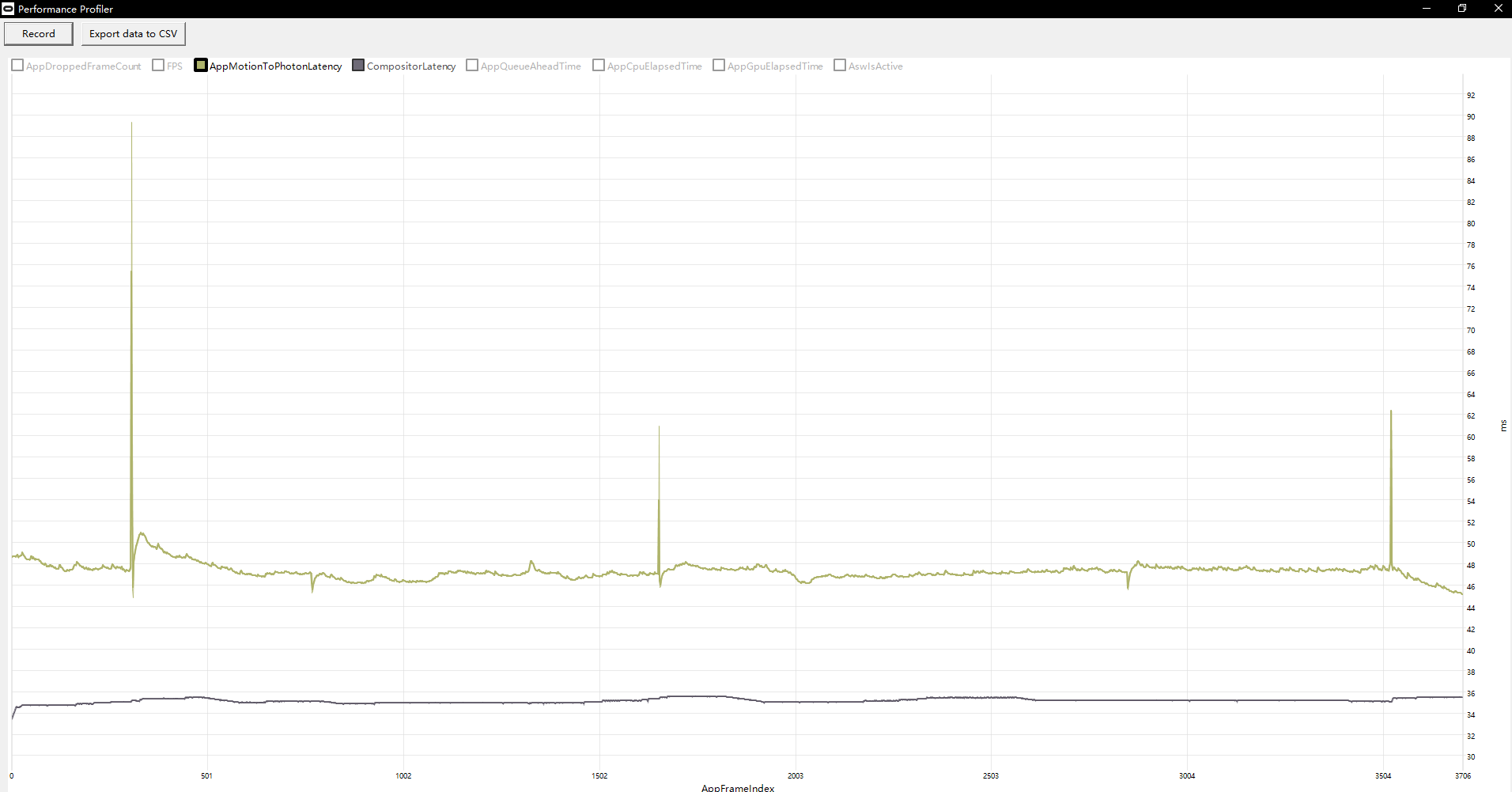
Task: Check the AppCpuElapsedTime box
Action: [x=599, y=66]
